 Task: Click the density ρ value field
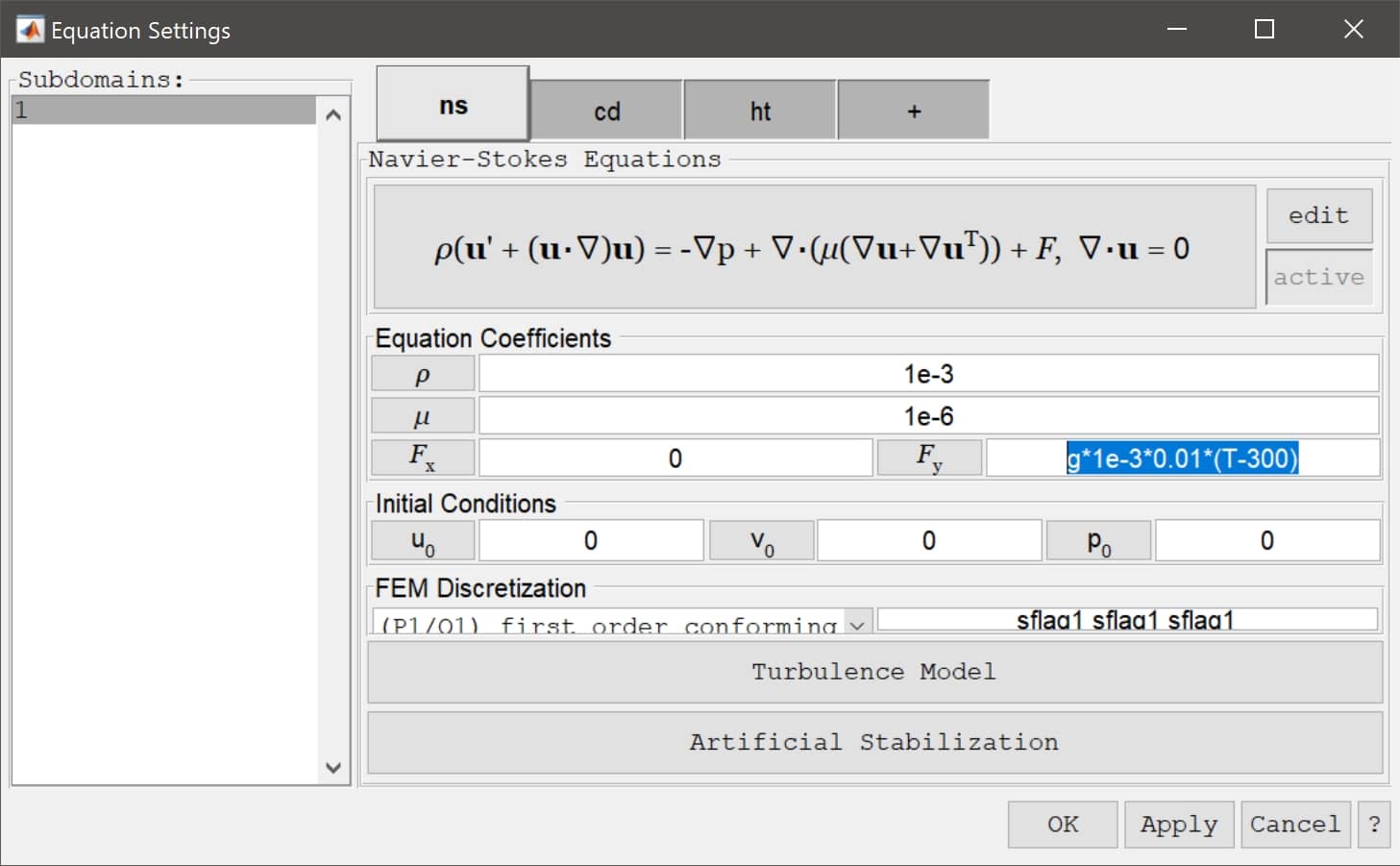928,374
